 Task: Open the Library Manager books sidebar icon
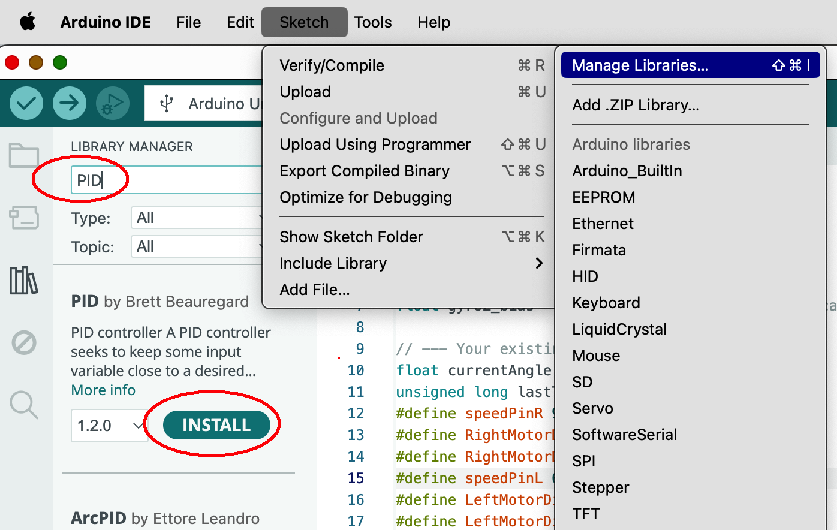point(23,280)
